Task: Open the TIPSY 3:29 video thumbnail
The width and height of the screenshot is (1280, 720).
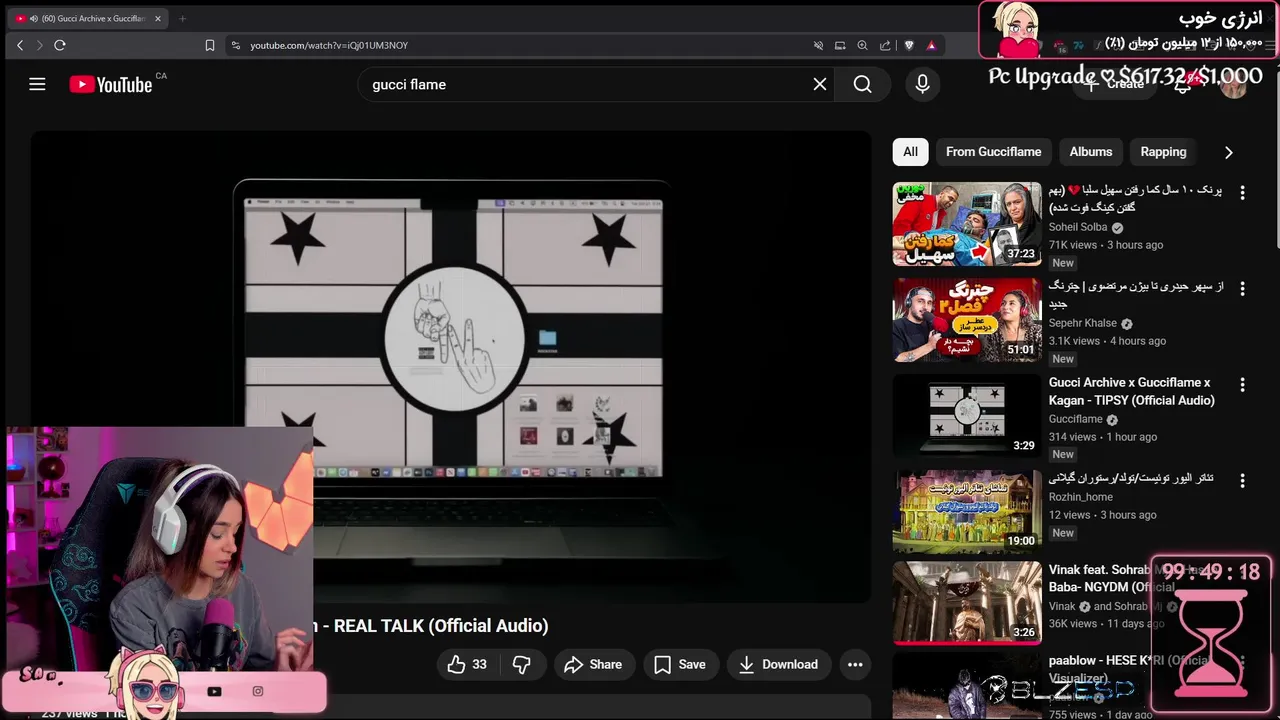Action: [x=967, y=416]
